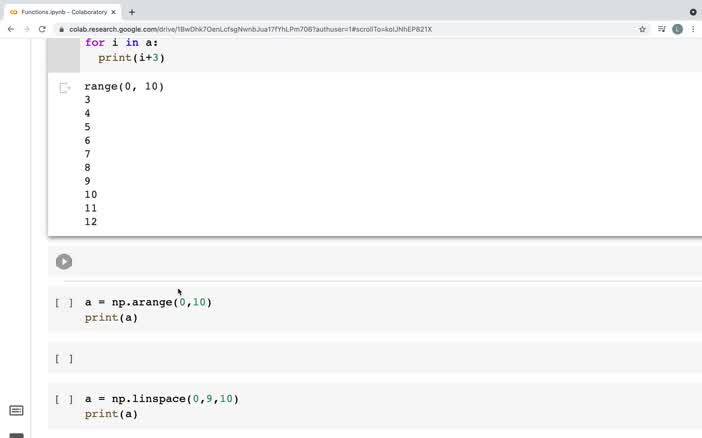
Task: Click output value 12
Action: coord(90,222)
